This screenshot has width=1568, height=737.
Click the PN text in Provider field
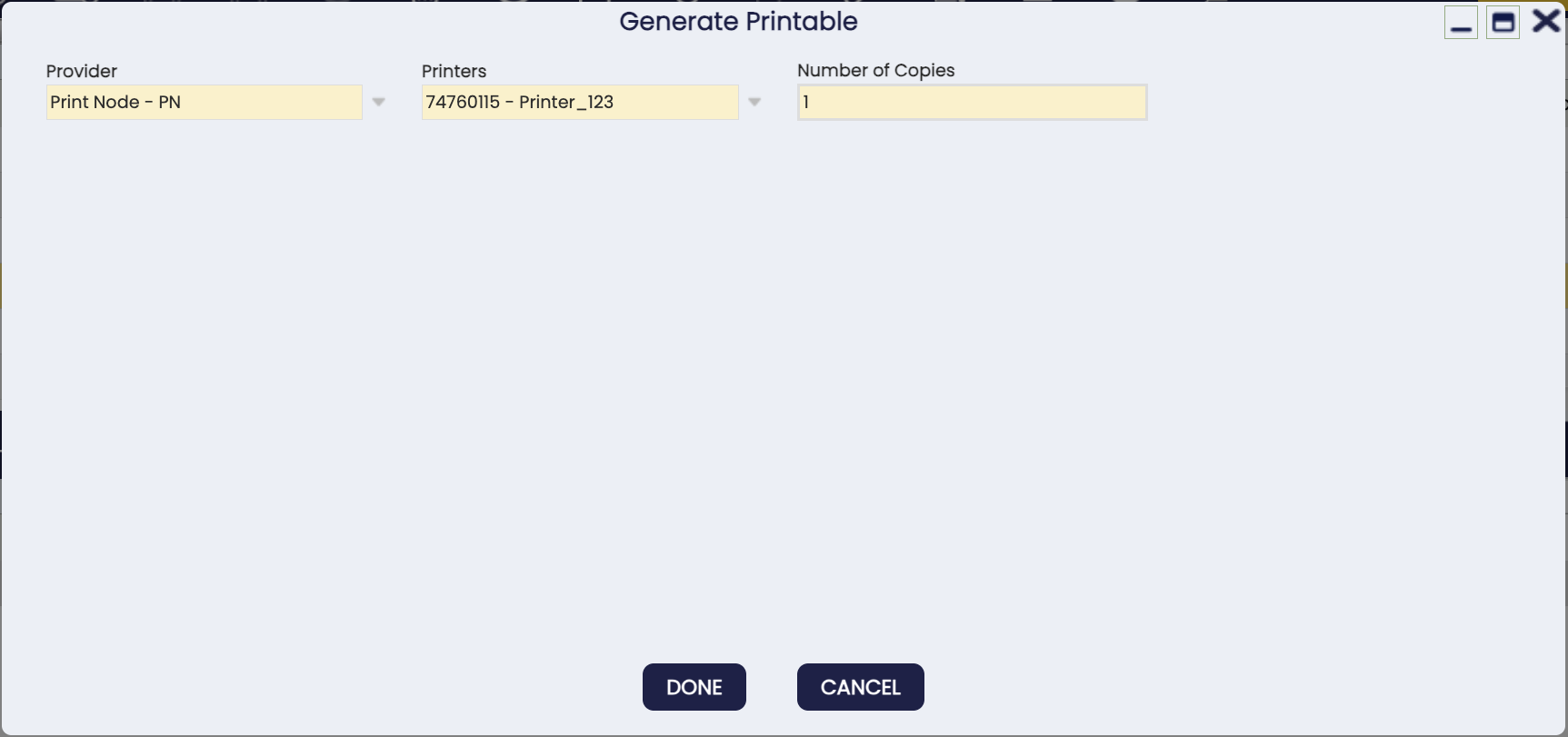pyautogui.click(x=169, y=102)
